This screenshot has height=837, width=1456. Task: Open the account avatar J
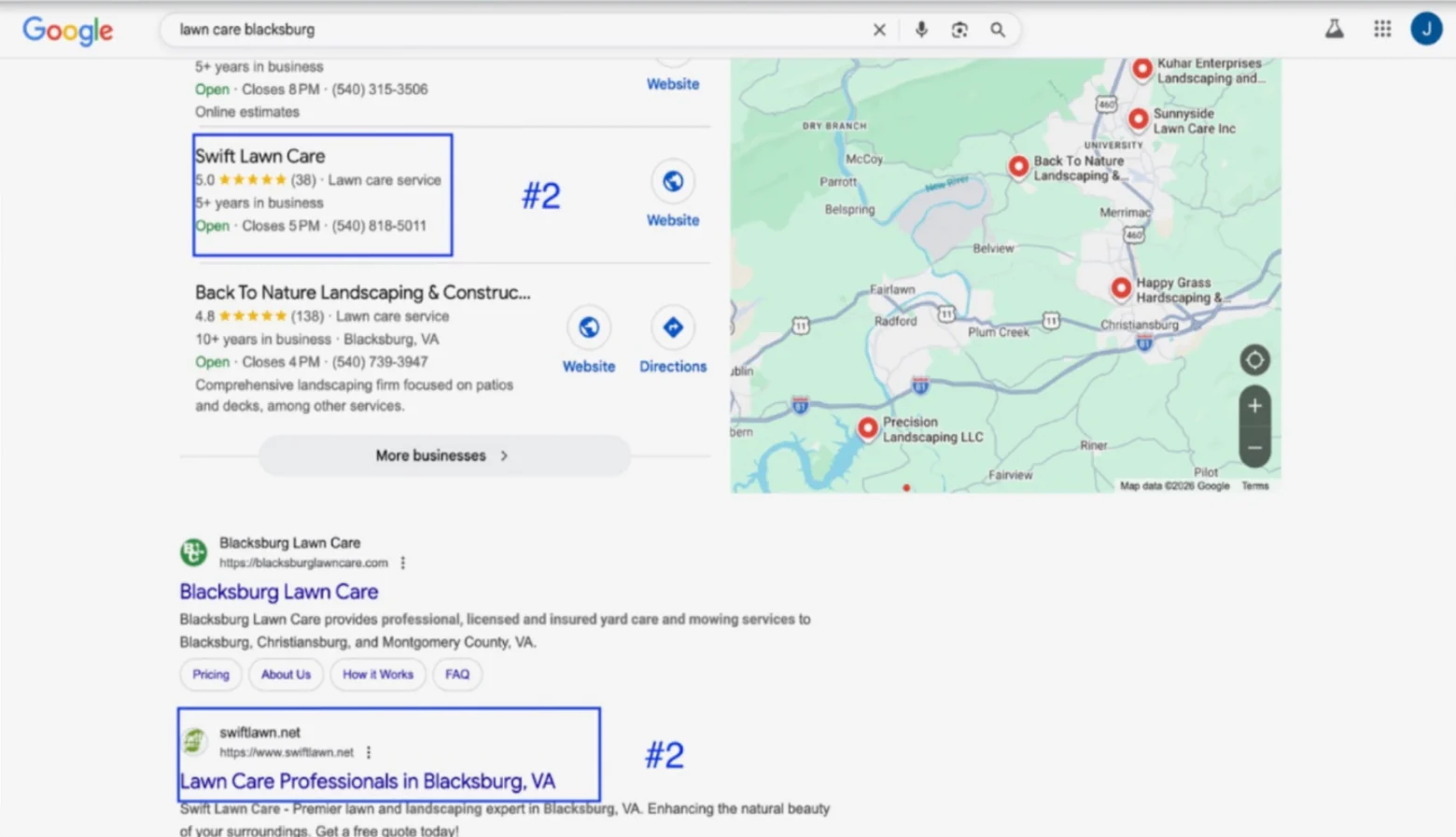pyautogui.click(x=1426, y=29)
